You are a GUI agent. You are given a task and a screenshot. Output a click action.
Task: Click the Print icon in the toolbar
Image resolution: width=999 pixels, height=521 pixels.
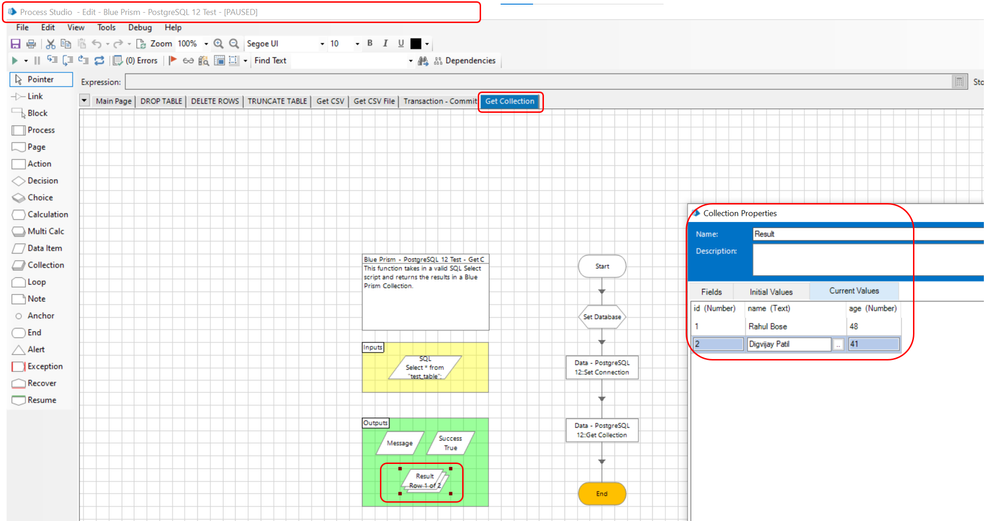tap(31, 44)
